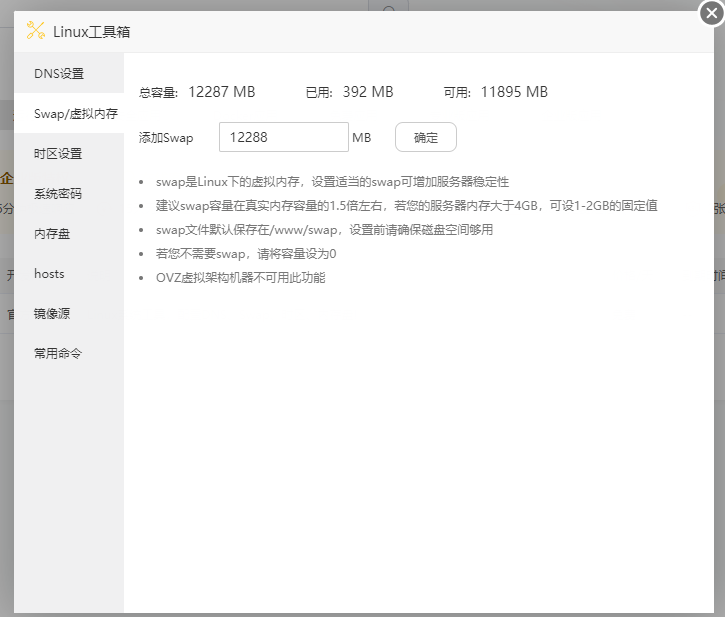Screen dimensions: 725x617
Task: Click the tip about /www/swap location
Action: pyautogui.click(x=324, y=230)
